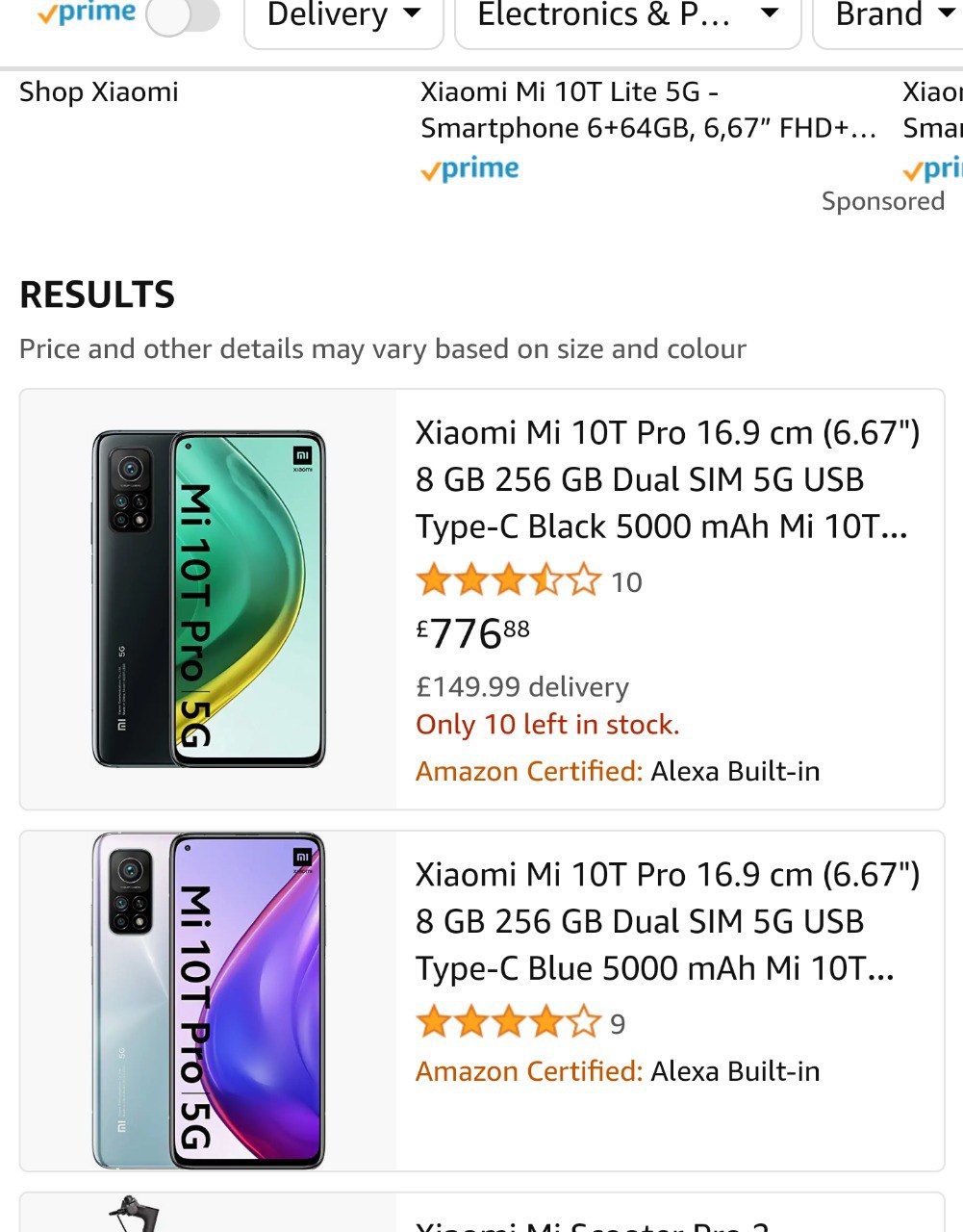Open the Mi Scooter product thumbnail

[x=135, y=1215]
